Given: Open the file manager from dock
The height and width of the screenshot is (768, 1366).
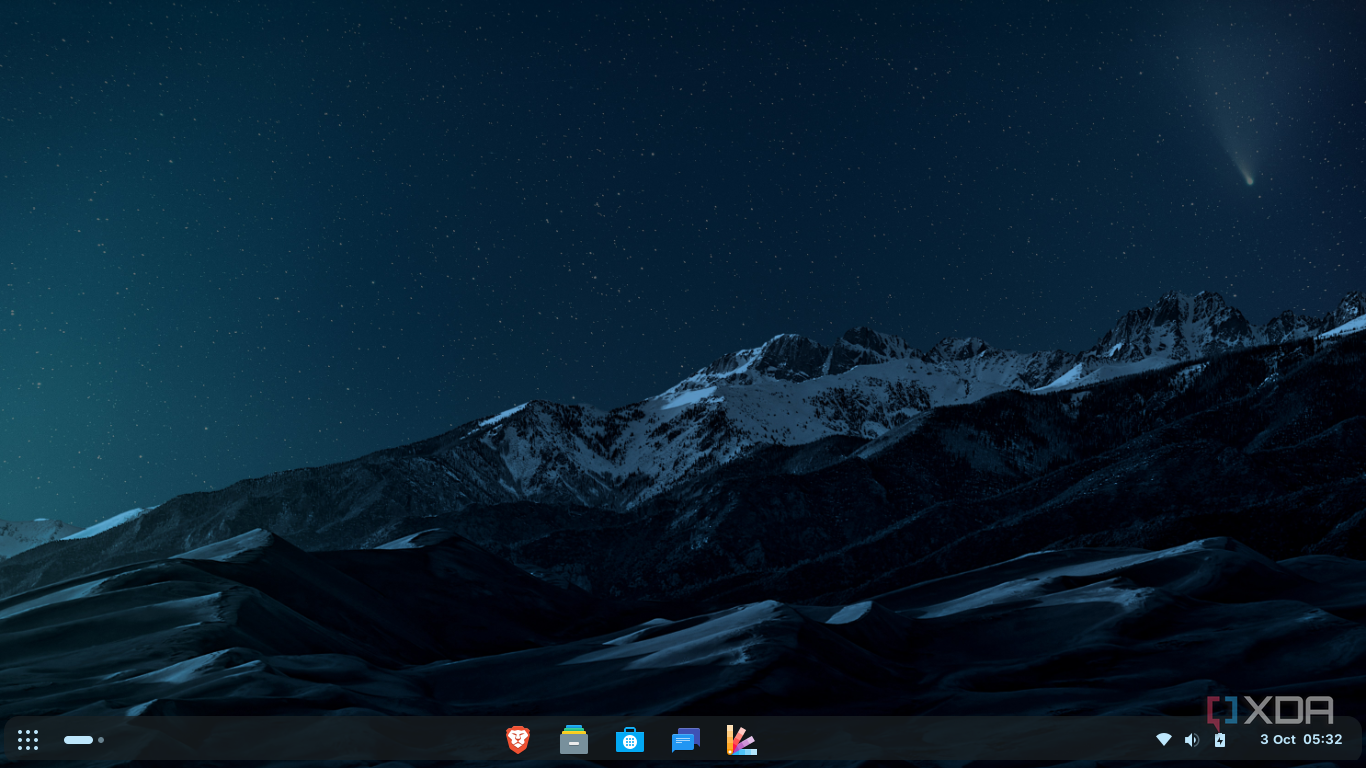Looking at the screenshot, I should [x=574, y=740].
